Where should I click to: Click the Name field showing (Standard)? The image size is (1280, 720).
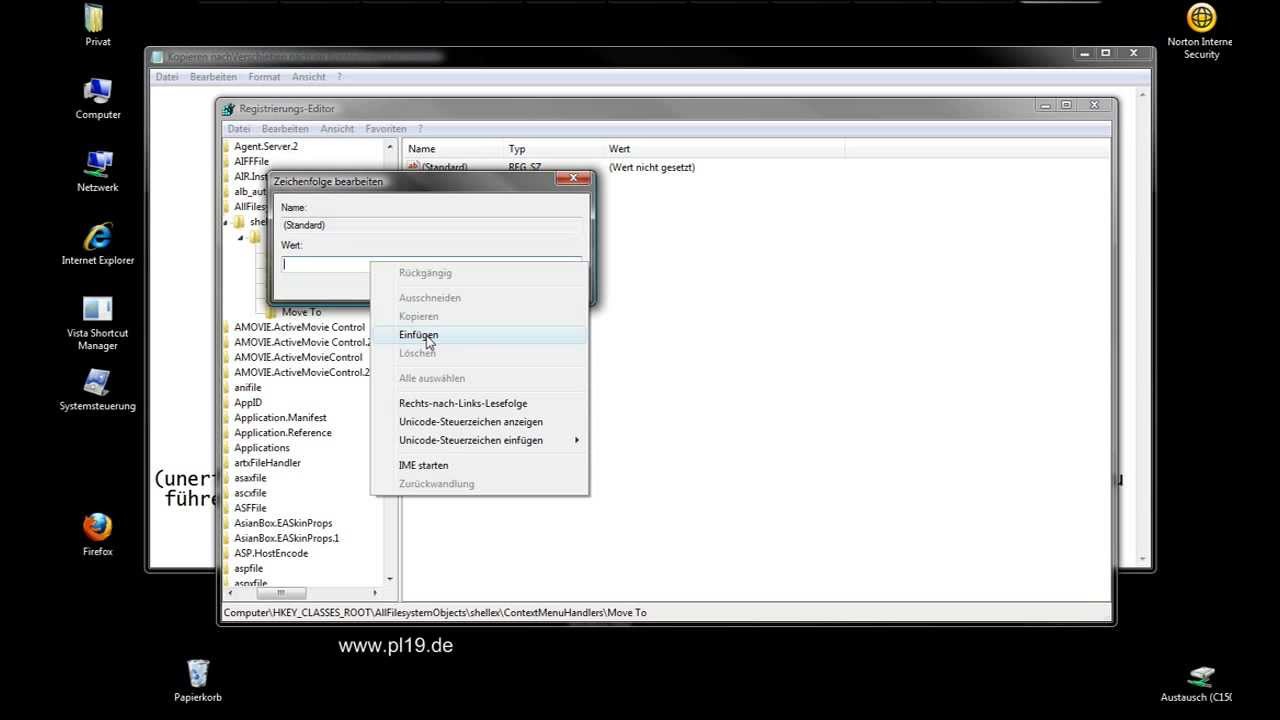coord(431,225)
